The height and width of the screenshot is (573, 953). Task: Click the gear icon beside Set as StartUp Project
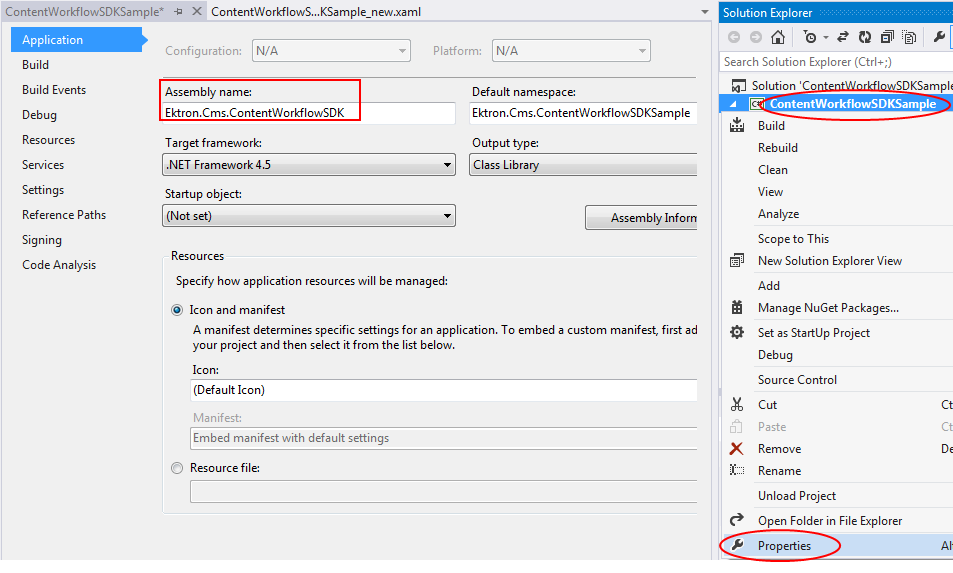pos(737,332)
